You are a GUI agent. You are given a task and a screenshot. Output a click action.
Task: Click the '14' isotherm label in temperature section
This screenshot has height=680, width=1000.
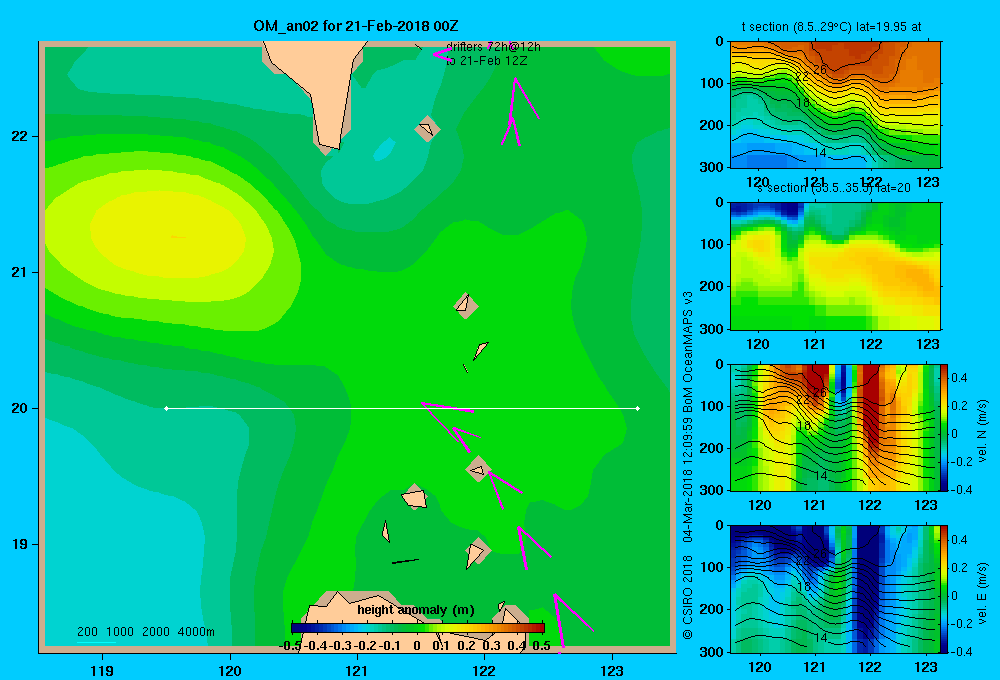pos(820,152)
